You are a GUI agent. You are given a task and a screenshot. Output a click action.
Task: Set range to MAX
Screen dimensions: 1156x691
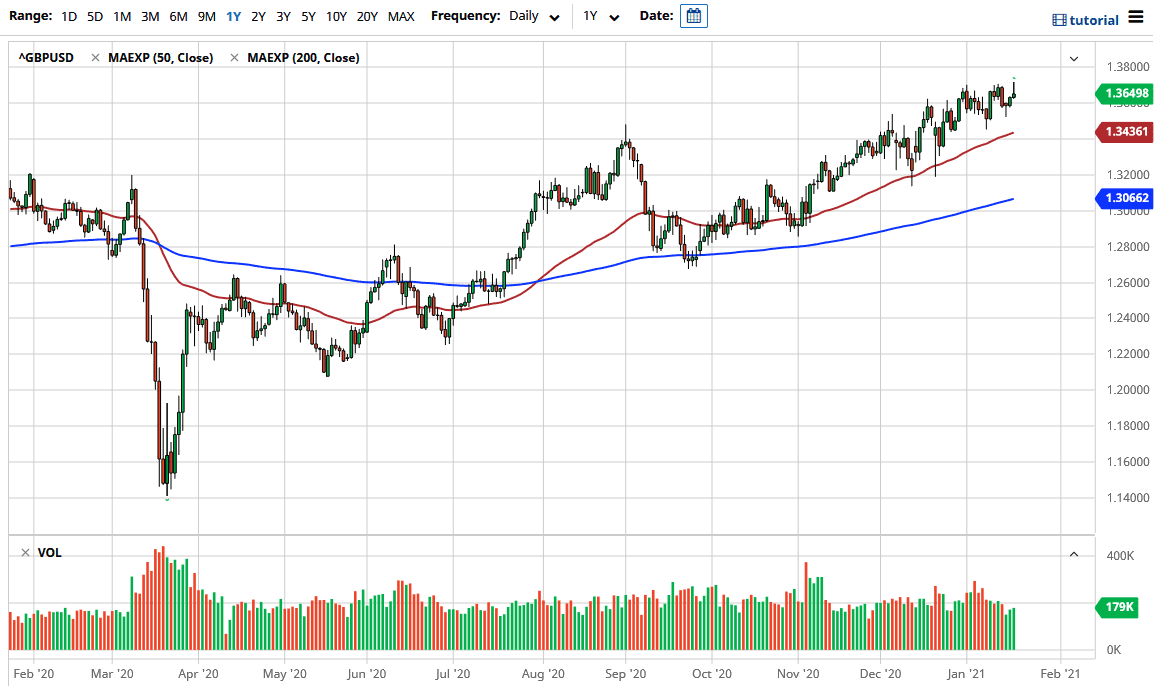pos(401,17)
